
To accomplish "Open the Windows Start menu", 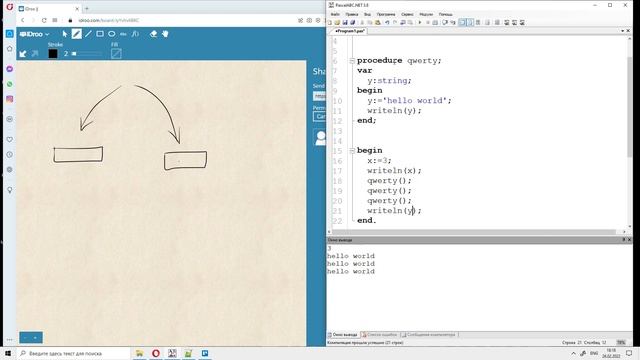I will 8,353.
